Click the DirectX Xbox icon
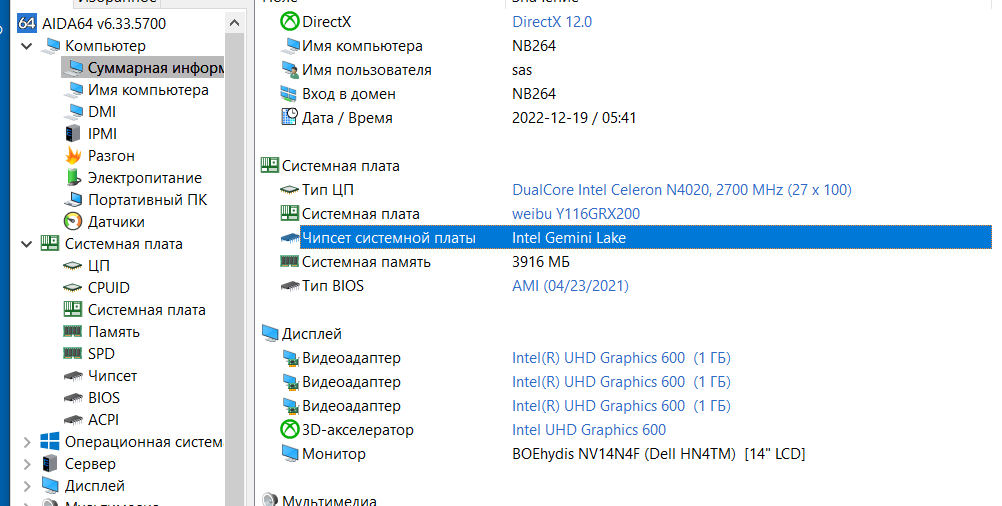1002x506 pixels. pyautogui.click(x=290, y=22)
